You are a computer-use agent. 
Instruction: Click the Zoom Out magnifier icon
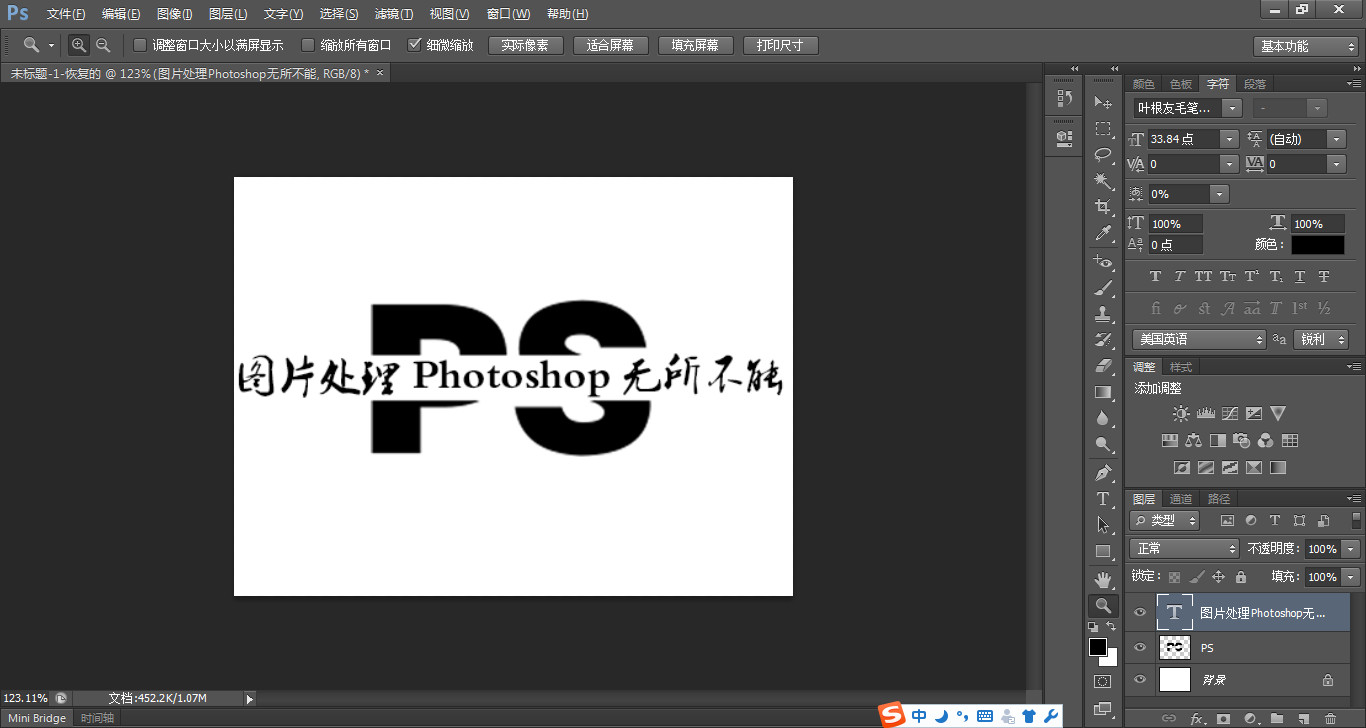point(102,45)
